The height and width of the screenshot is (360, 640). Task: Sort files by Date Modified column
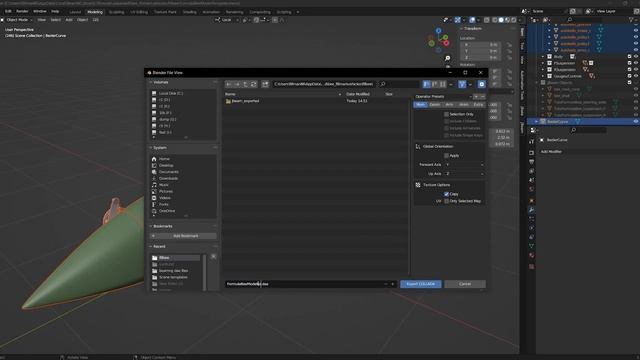click(x=358, y=94)
